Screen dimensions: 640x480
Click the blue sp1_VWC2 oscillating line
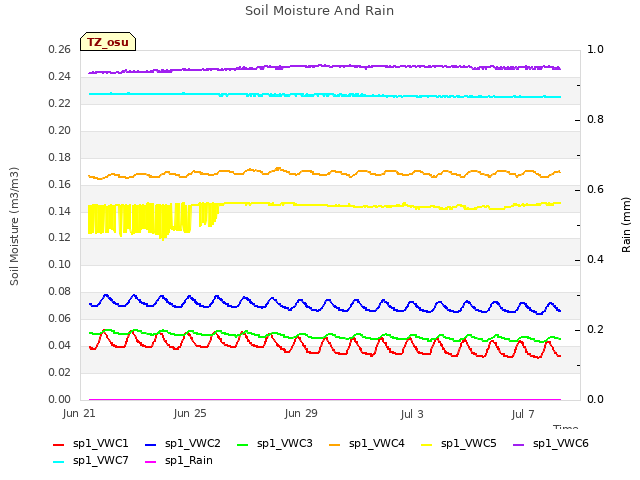(x=324, y=304)
